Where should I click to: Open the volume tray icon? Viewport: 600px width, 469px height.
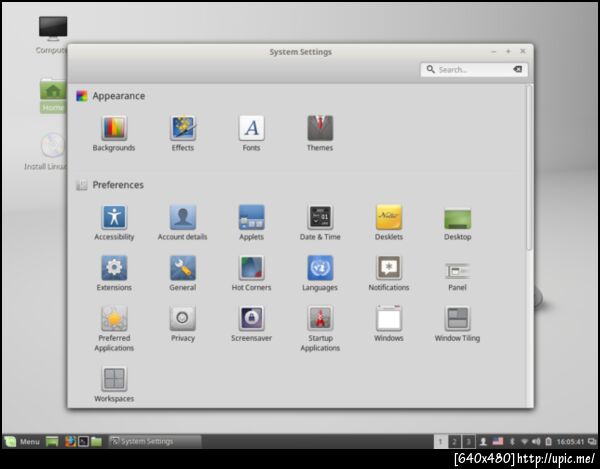tap(536, 442)
